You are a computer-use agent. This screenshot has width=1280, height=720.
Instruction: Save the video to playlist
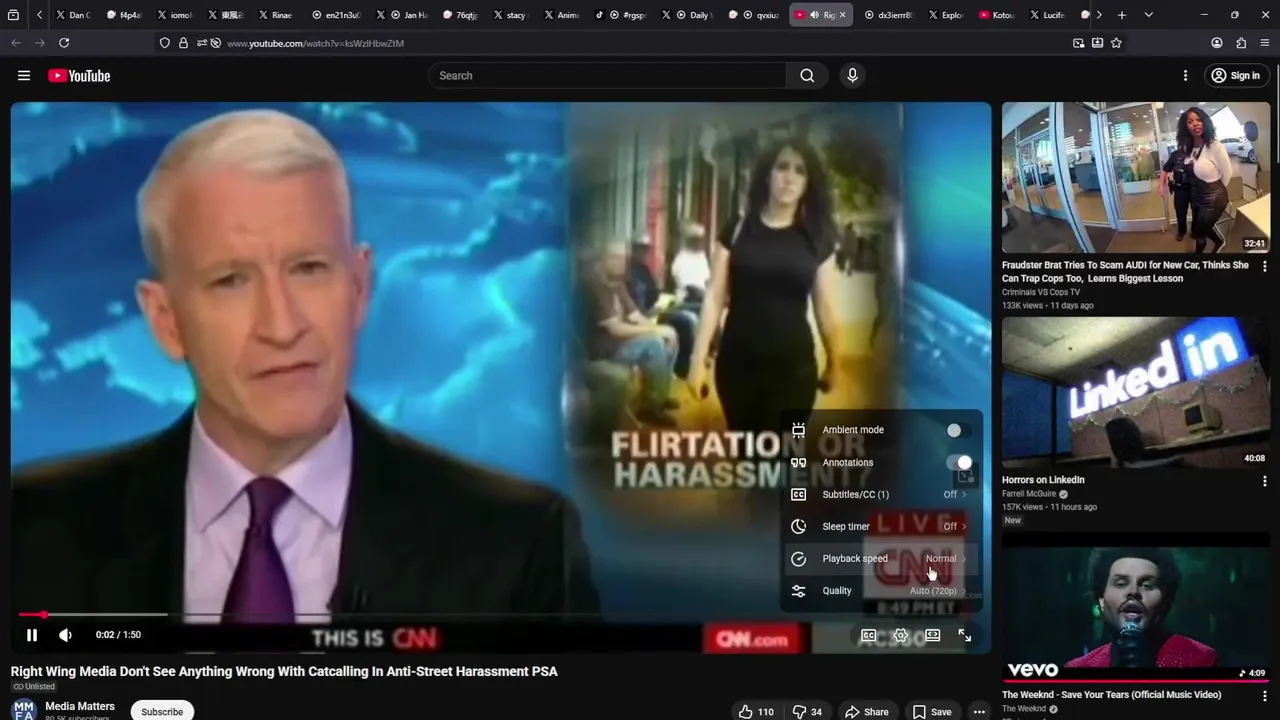pyautogui.click(x=931, y=712)
